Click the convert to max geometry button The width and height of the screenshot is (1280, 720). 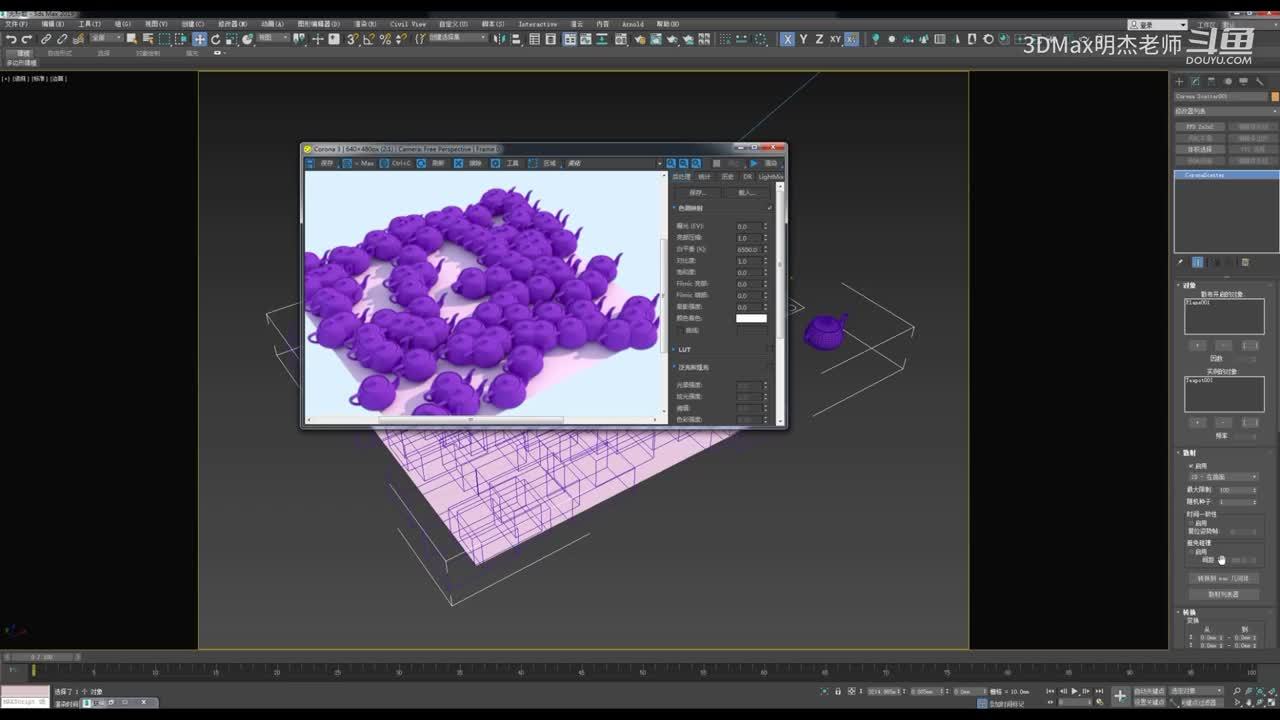click(1223, 578)
